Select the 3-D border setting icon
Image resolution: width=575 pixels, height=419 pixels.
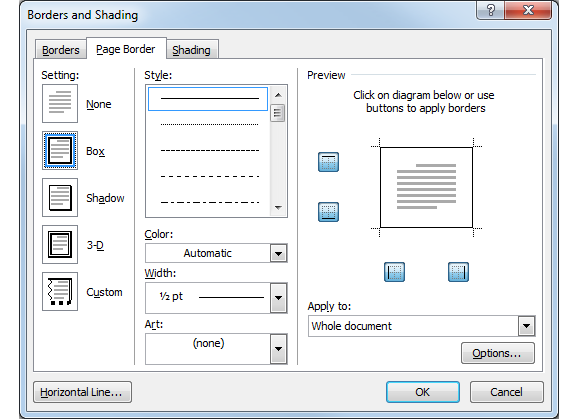pyautogui.click(x=60, y=244)
